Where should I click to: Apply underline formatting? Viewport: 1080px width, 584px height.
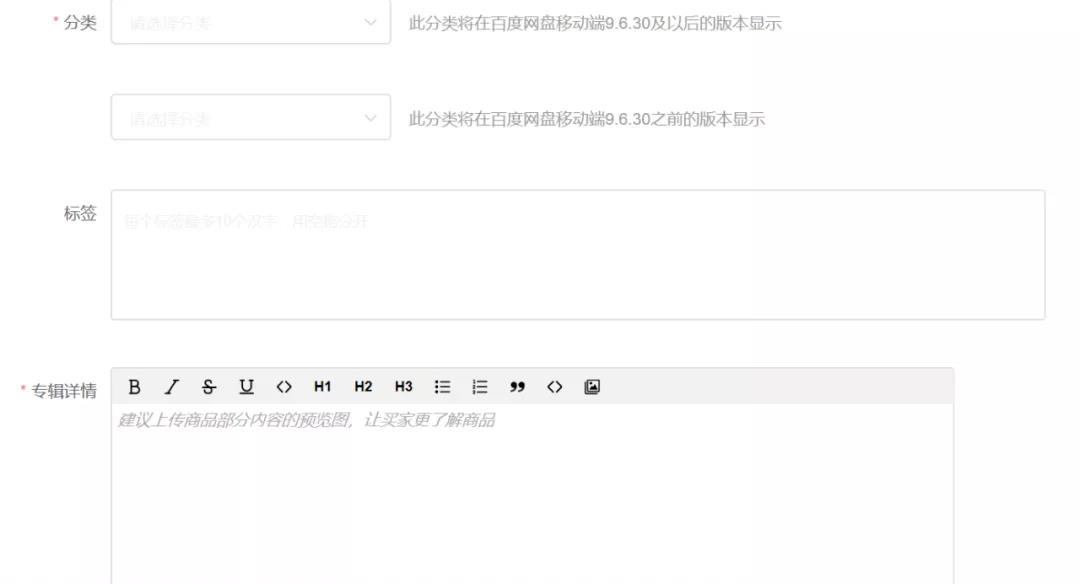[246, 387]
